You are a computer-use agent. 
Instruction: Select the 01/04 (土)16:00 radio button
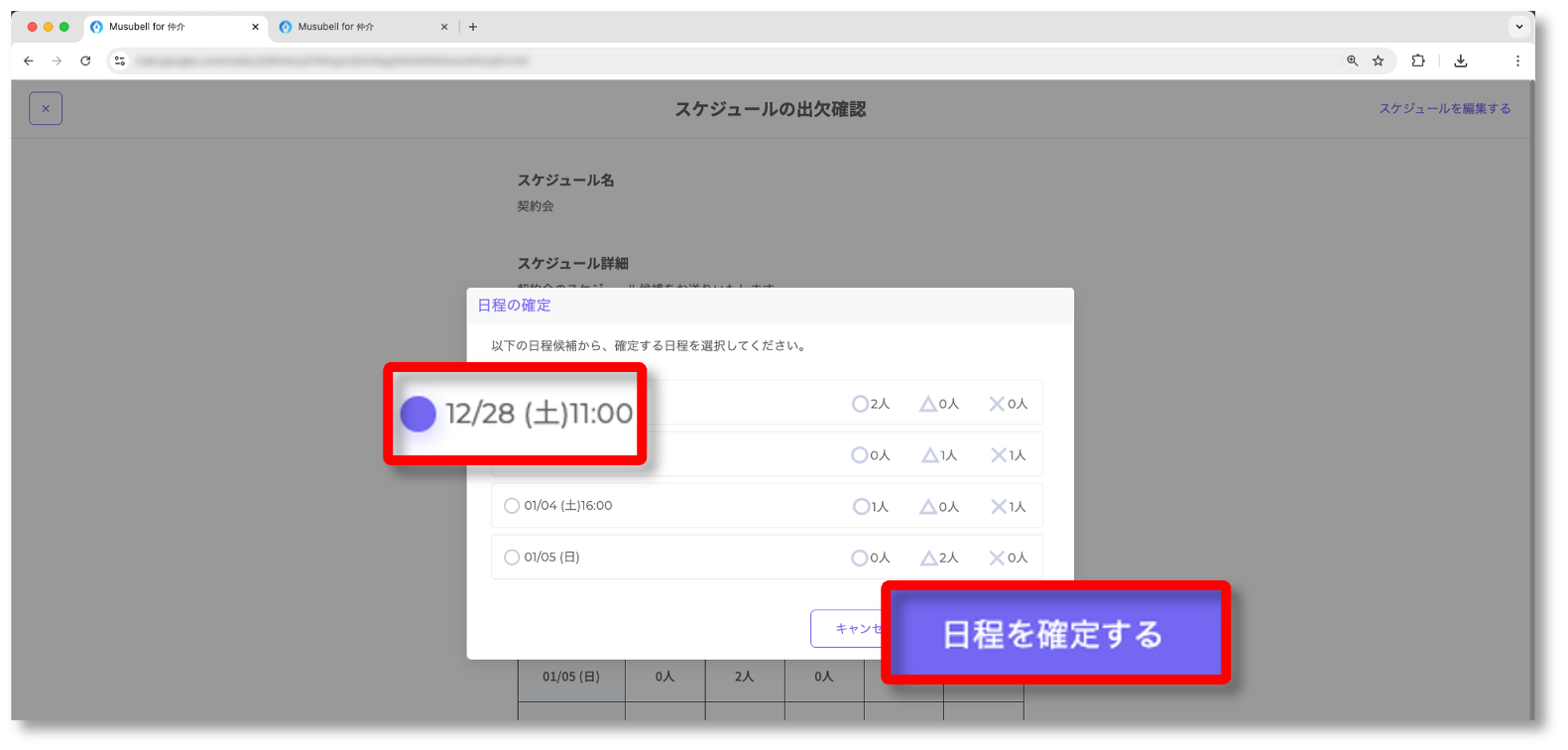coord(512,506)
